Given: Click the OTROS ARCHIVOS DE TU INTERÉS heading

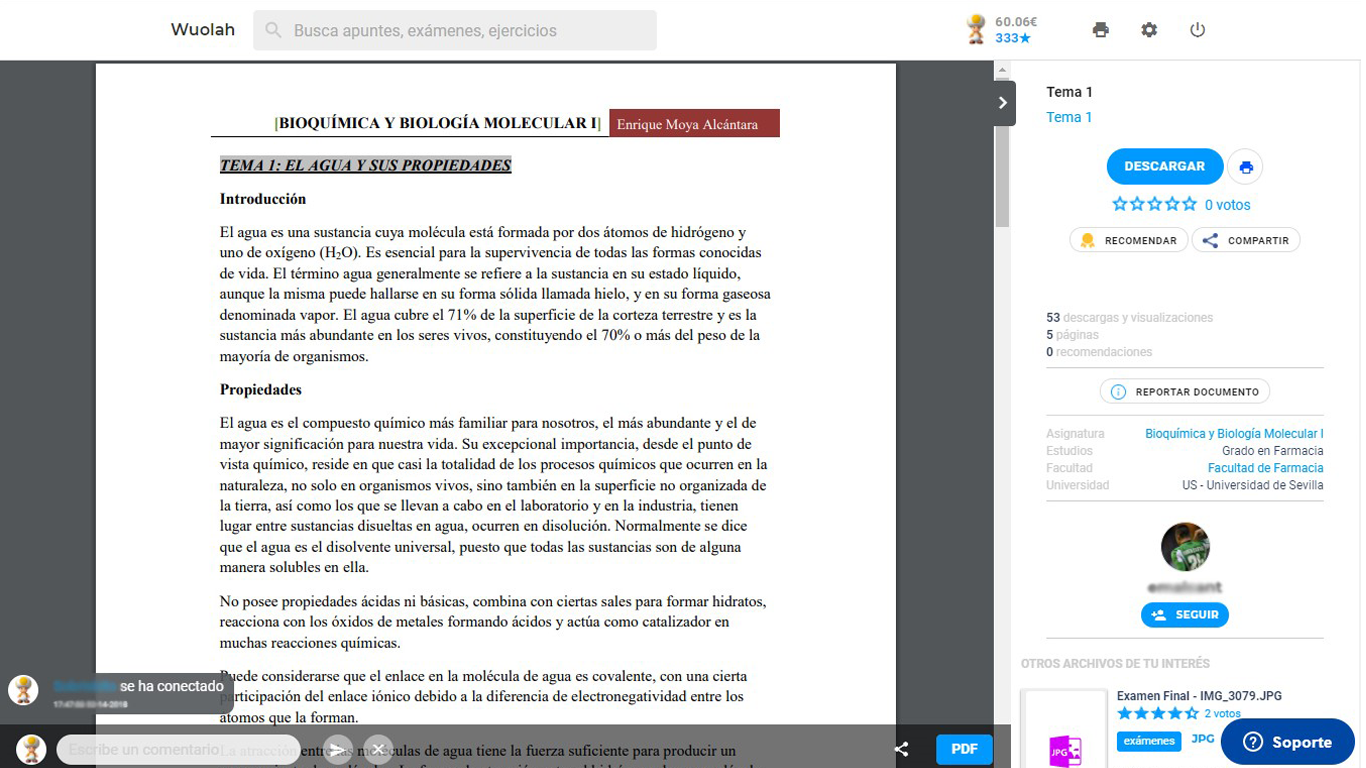Looking at the screenshot, I should pos(1115,663).
